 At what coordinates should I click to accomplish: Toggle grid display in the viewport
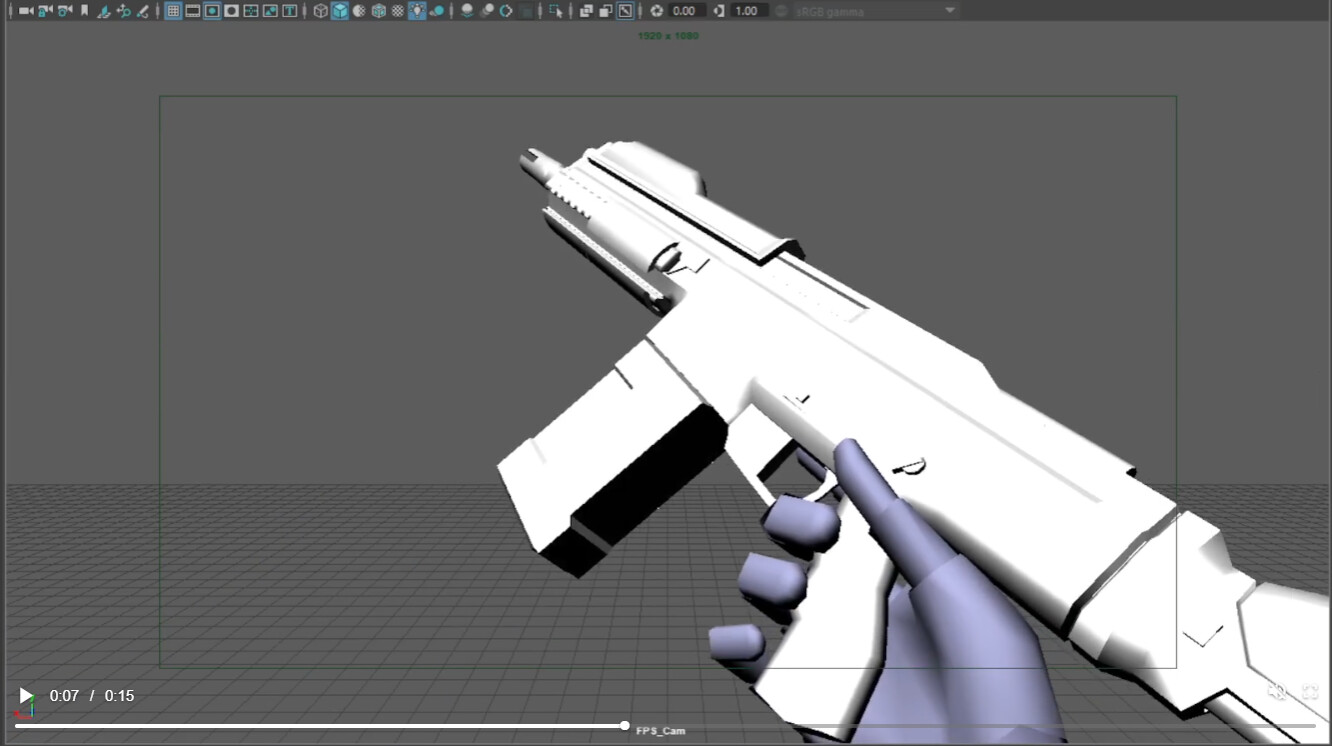174,10
